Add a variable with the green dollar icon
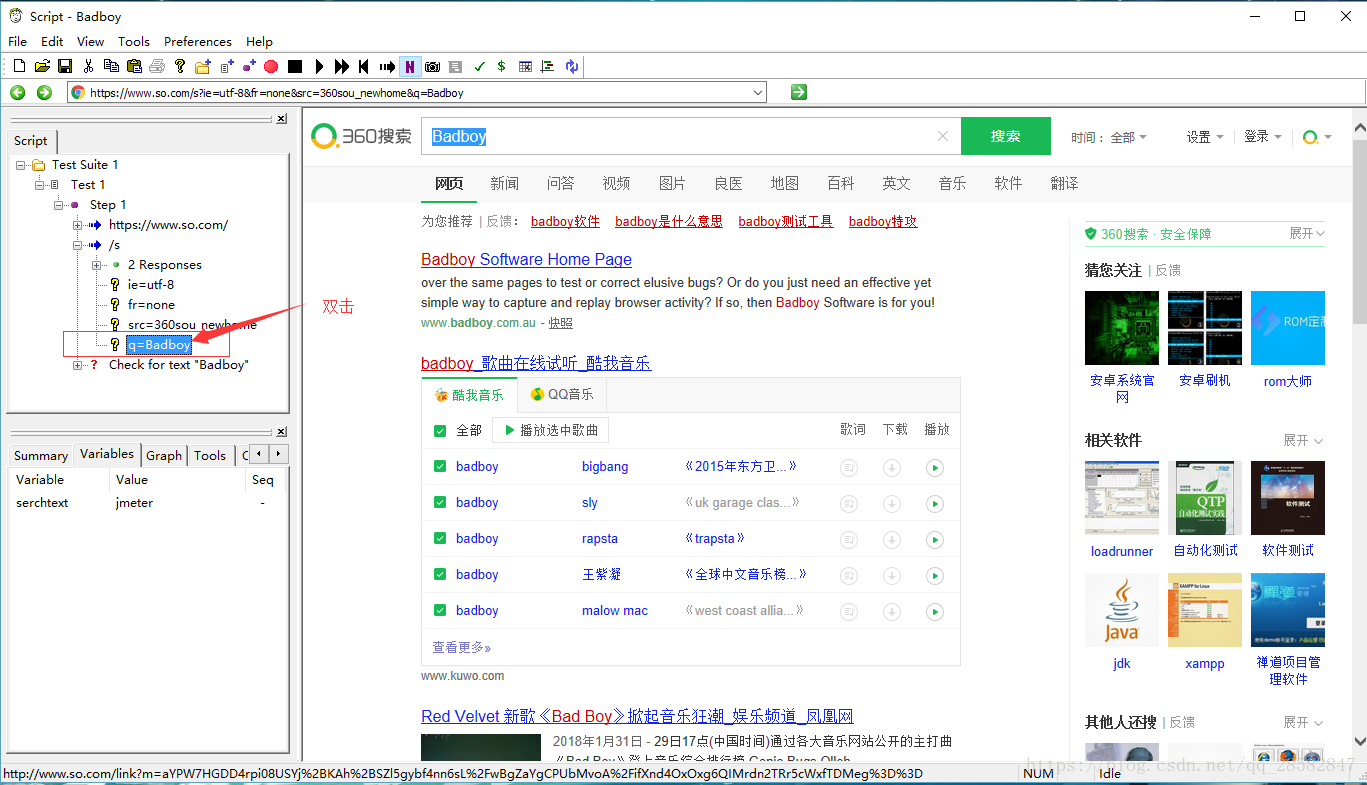 [501, 66]
